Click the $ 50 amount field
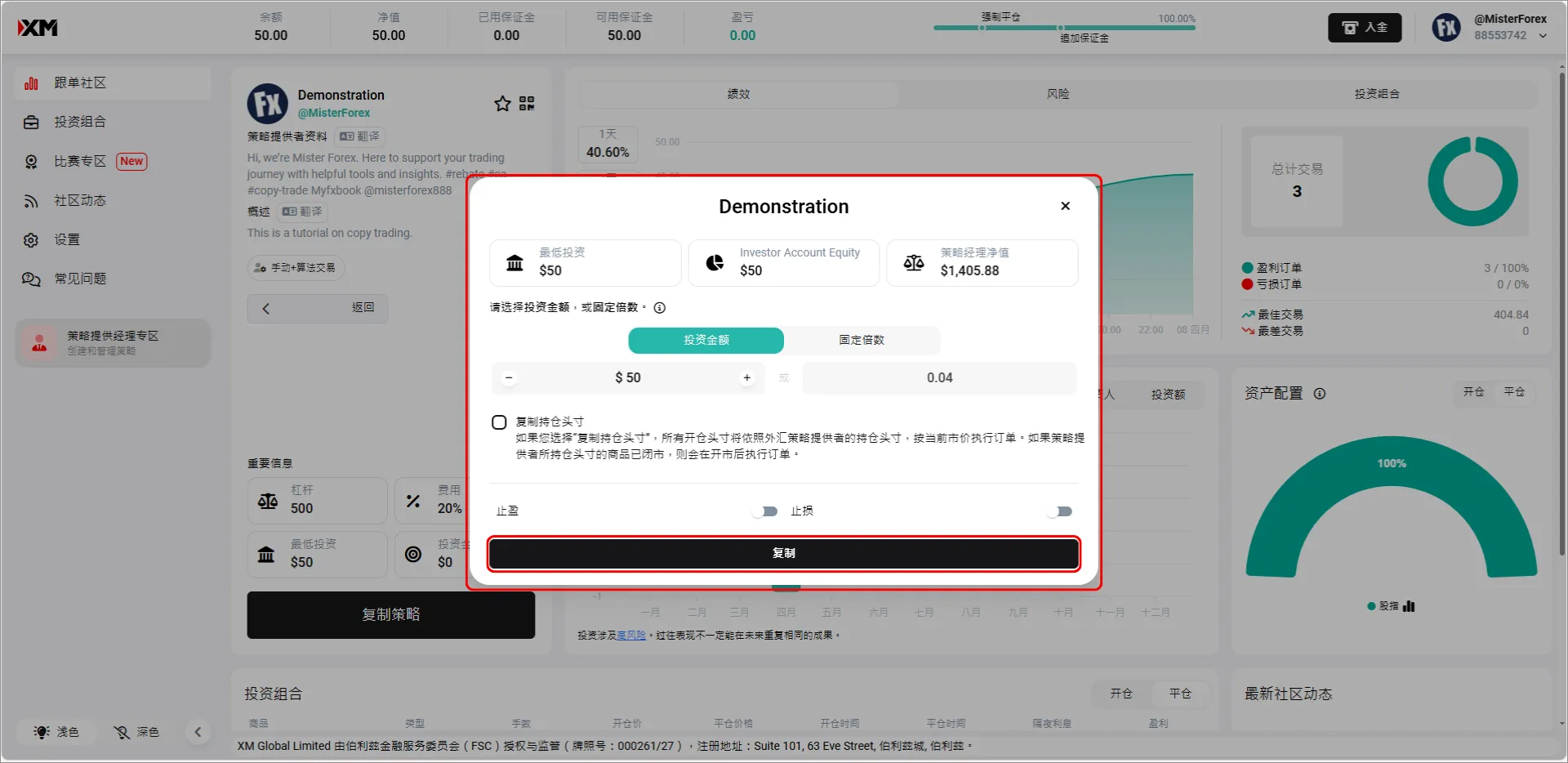The image size is (1568, 763). click(628, 378)
